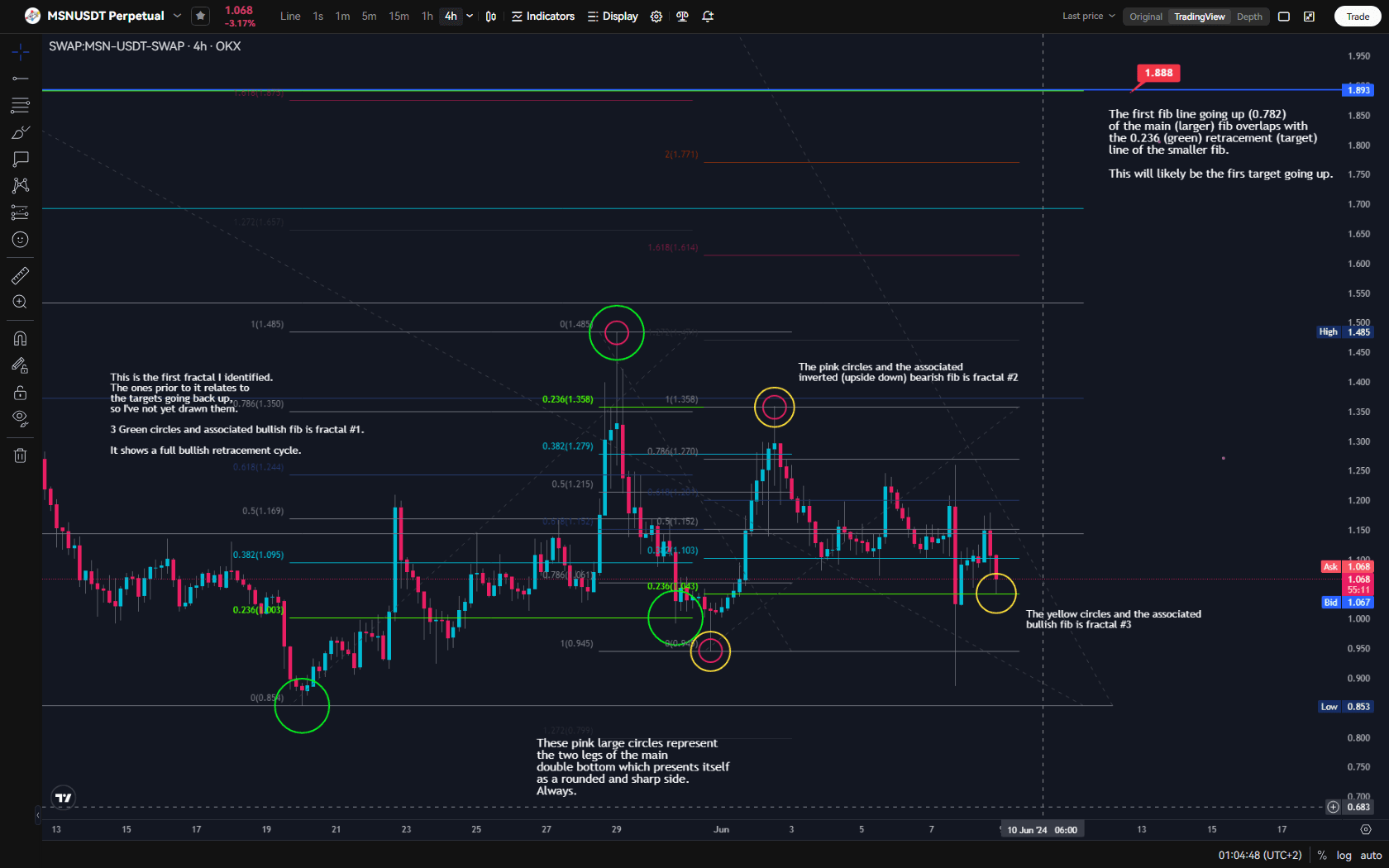Select the trend line drawing tool
Image resolution: width=1389 pixels, height=868 pixels.
(21, 79)
